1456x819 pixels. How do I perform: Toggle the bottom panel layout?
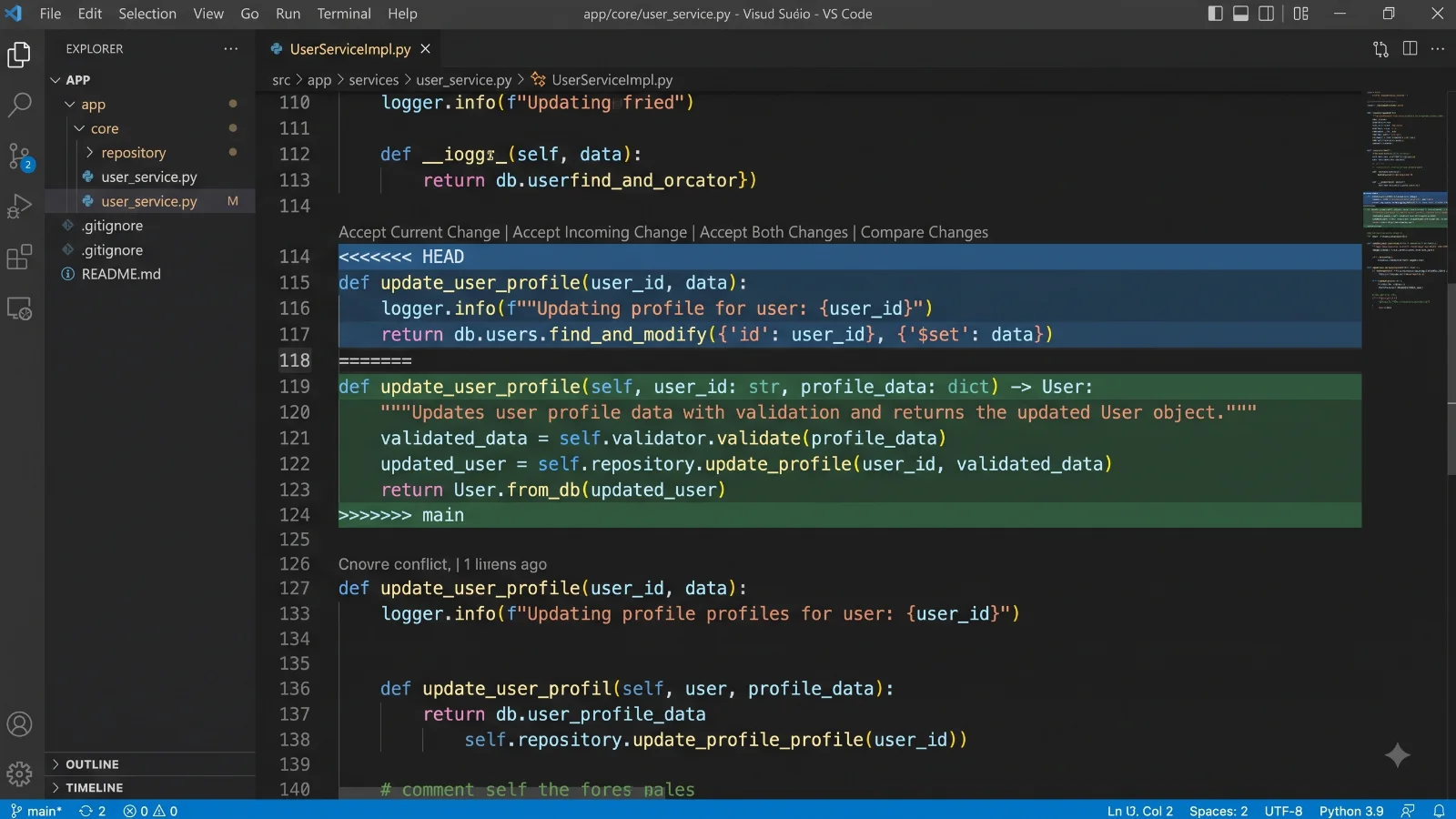tap(1240, 14)
